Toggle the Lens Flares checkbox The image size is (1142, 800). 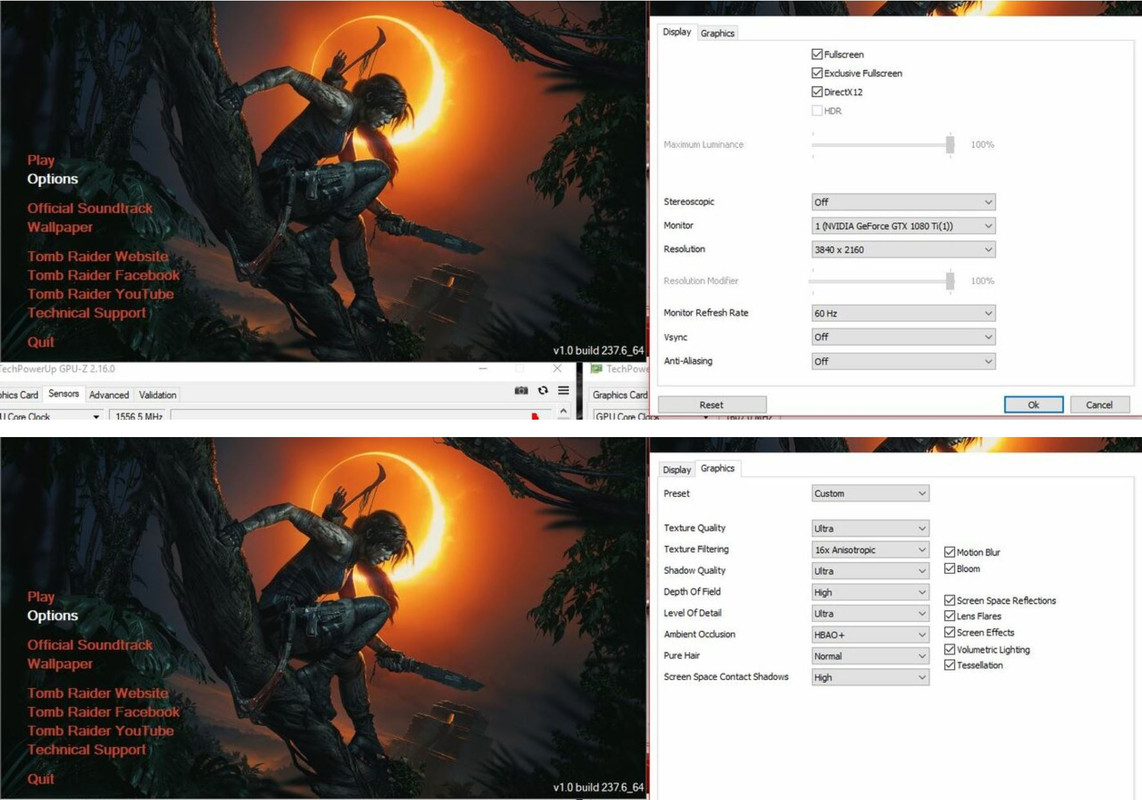950,616
